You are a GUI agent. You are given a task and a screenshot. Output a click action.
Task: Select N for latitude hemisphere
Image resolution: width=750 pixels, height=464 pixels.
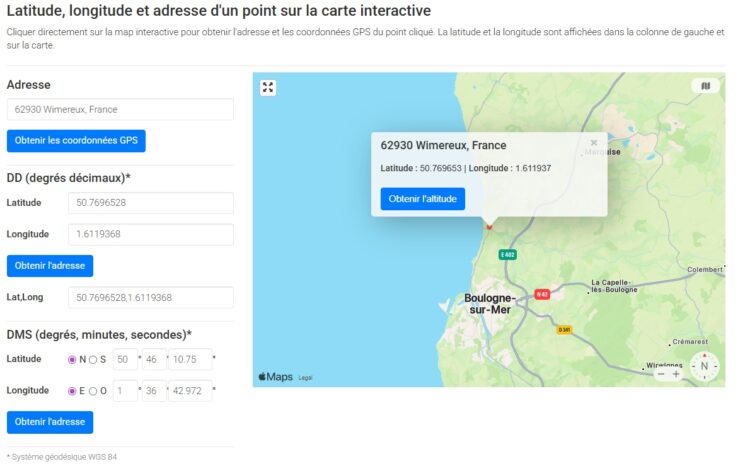72,360
